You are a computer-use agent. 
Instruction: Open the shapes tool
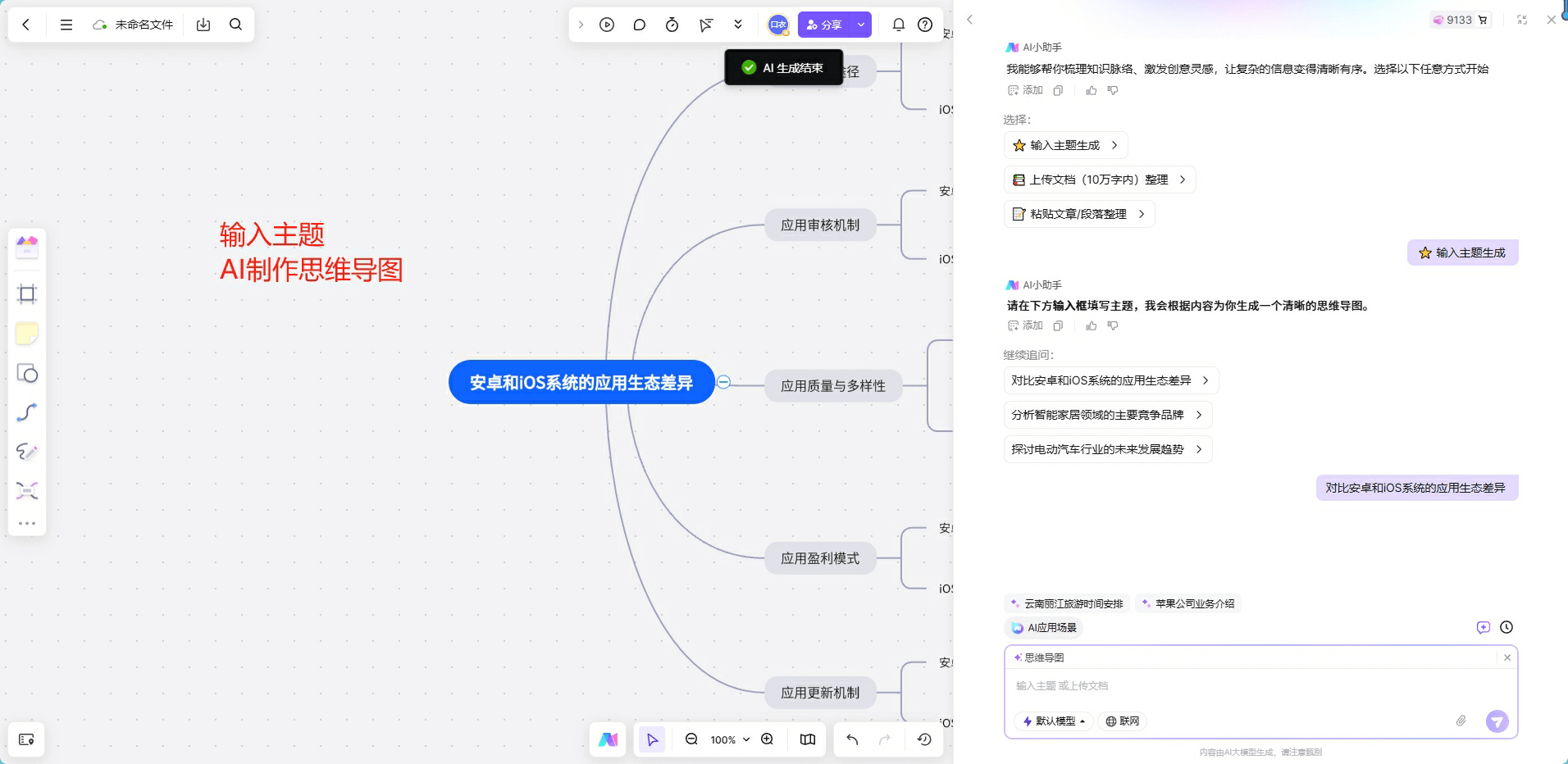point(27,373)
